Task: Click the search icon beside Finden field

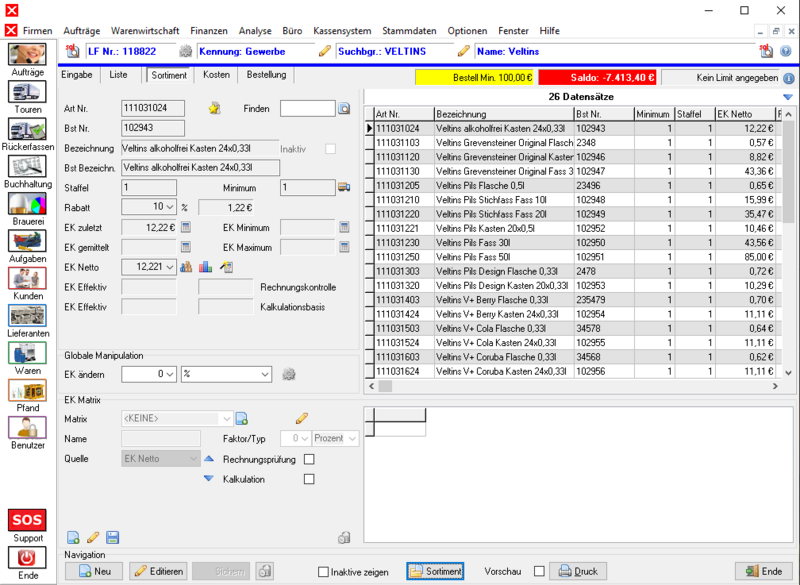Action: [344, 108]
